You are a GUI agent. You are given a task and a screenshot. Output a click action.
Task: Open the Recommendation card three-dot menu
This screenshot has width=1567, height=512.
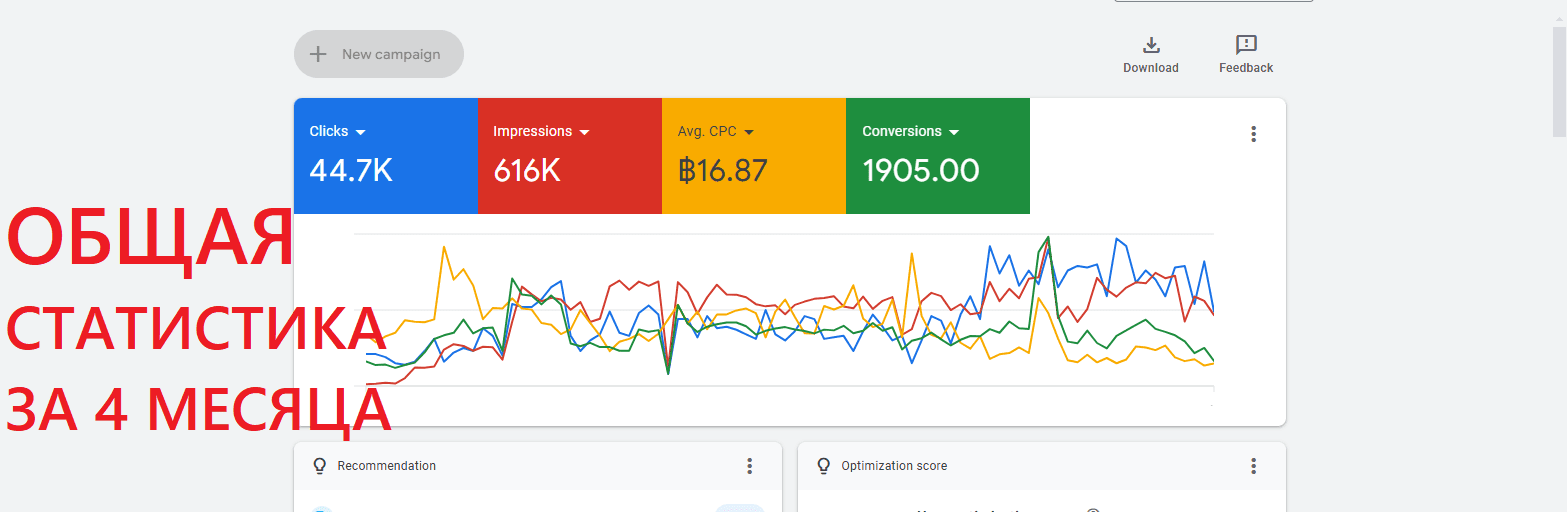[749, 466]
